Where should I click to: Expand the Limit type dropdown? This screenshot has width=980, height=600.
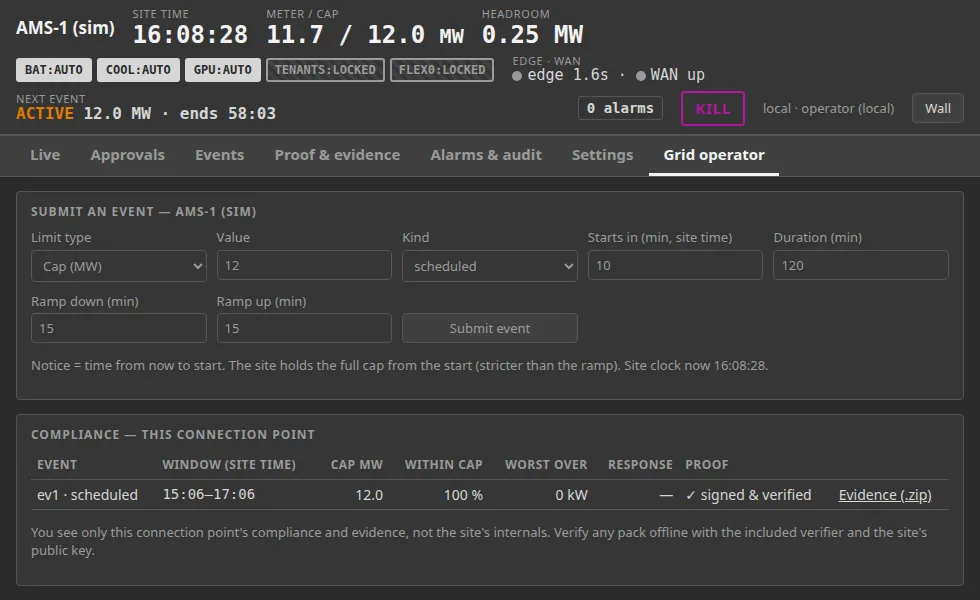point(119,266)
